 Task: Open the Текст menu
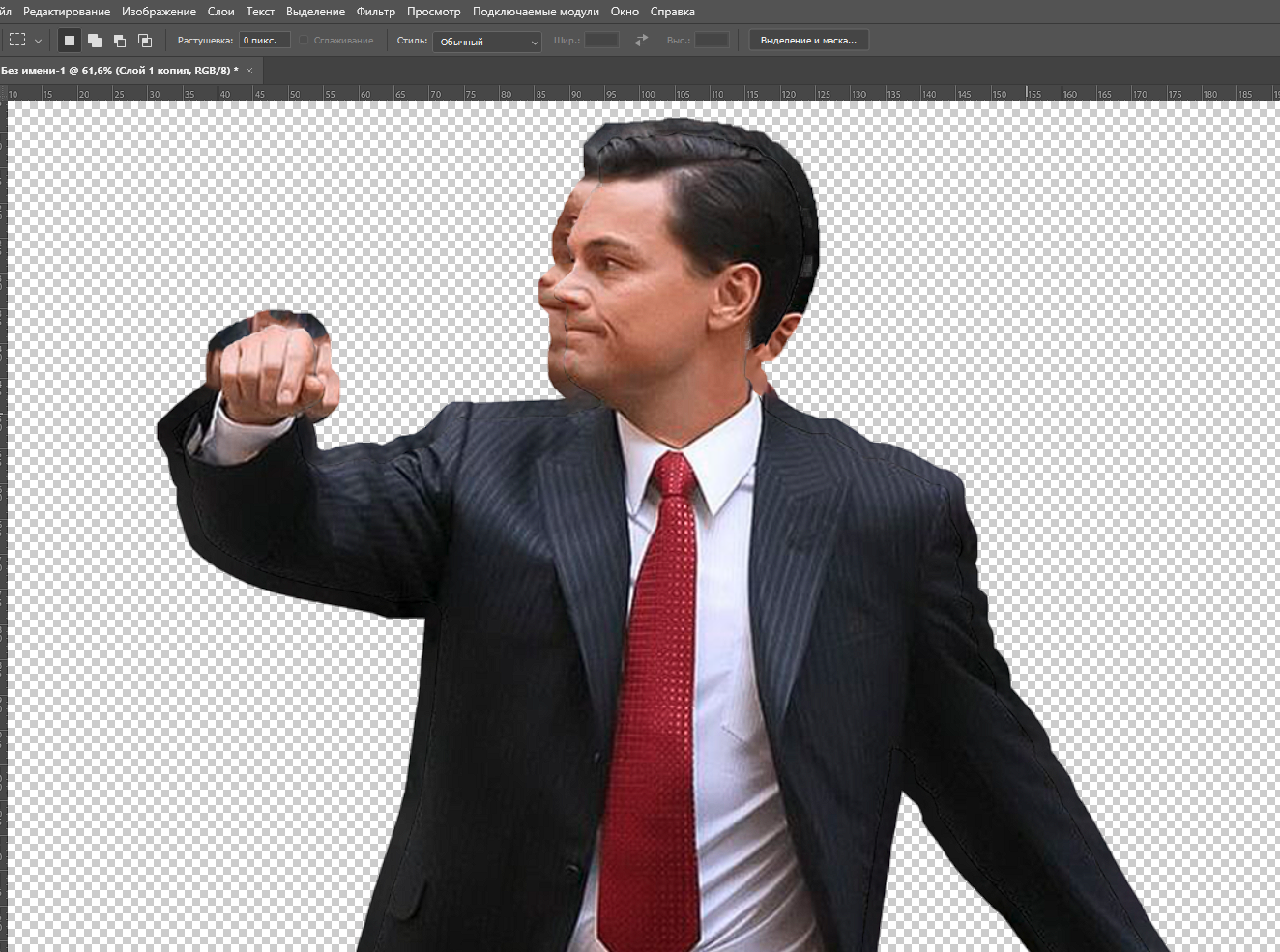(x=260, y=12)
